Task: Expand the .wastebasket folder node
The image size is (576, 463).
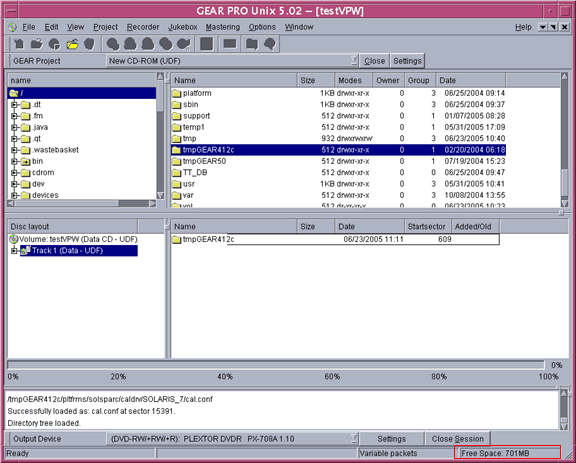Action: pyautogui.click(x=14, y=150)
